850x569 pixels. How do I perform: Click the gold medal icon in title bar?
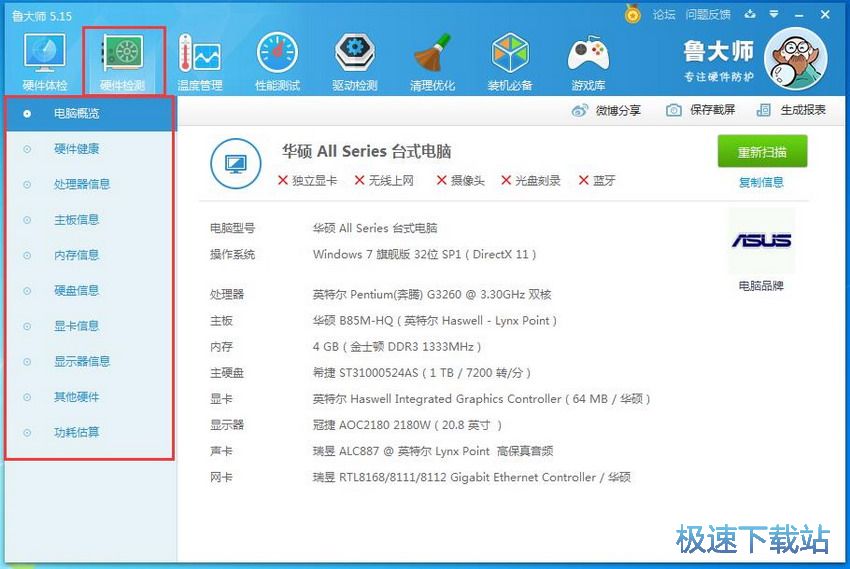click(632, 14)
